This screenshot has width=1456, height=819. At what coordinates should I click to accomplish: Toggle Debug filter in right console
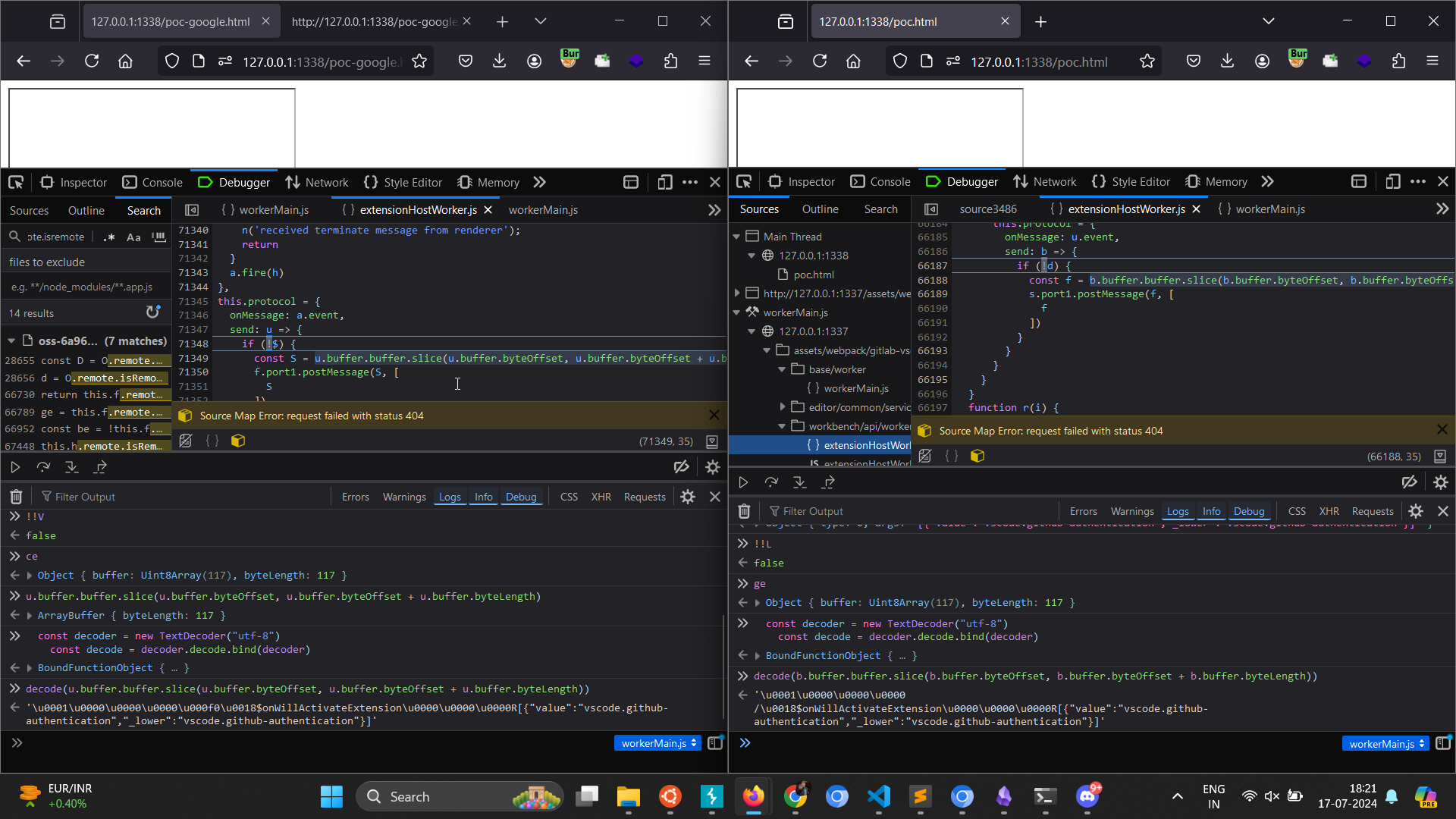tap(1249, 512)
